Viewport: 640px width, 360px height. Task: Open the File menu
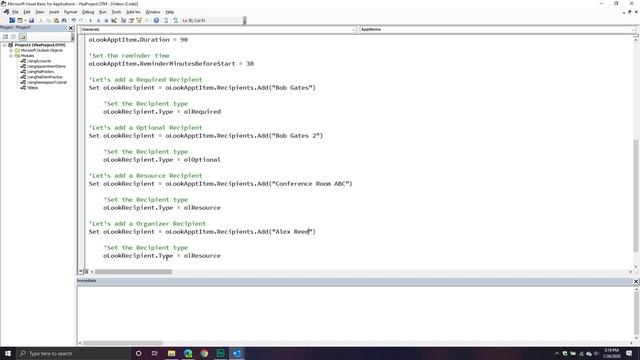tap(15, 12)
